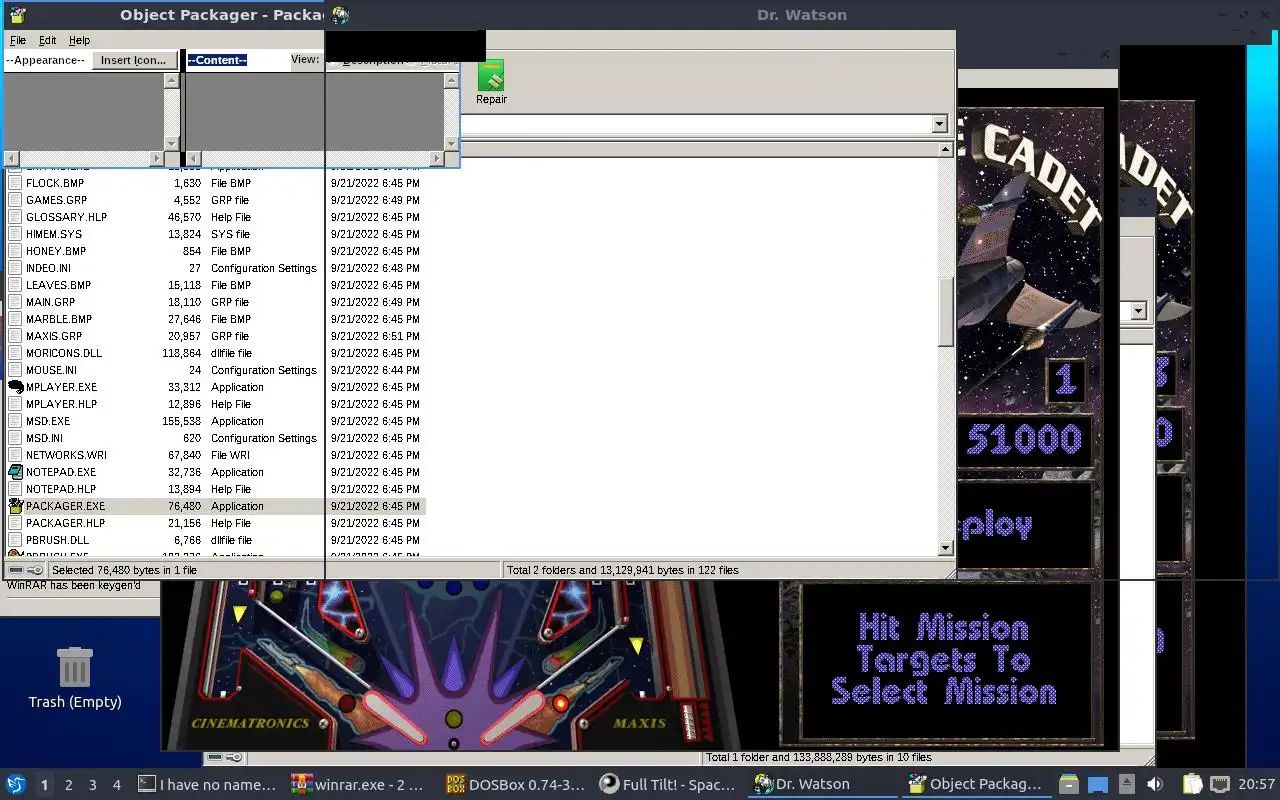
Task: Switch to workspace 3
Action: coord(92,784)
